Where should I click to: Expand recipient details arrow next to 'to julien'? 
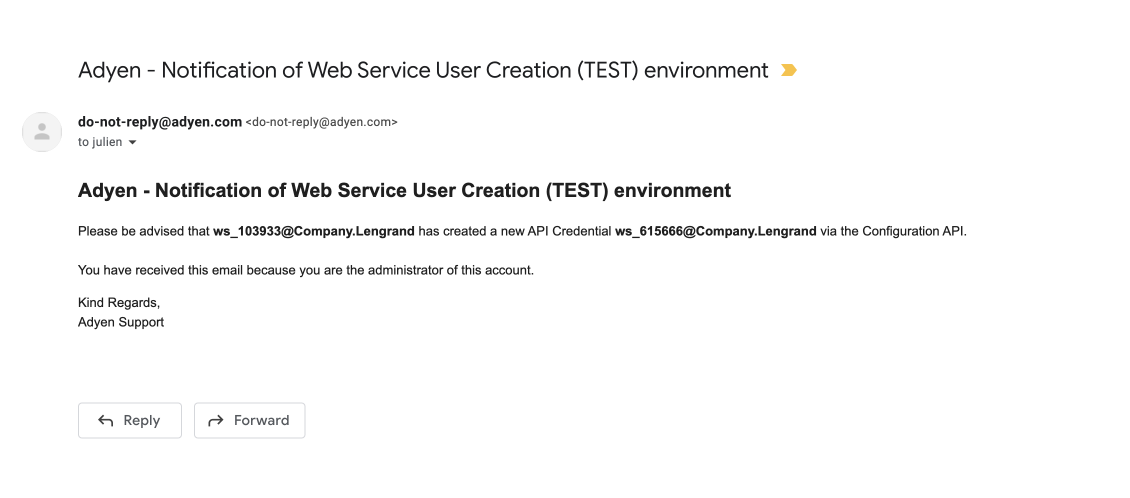(132, 143)
